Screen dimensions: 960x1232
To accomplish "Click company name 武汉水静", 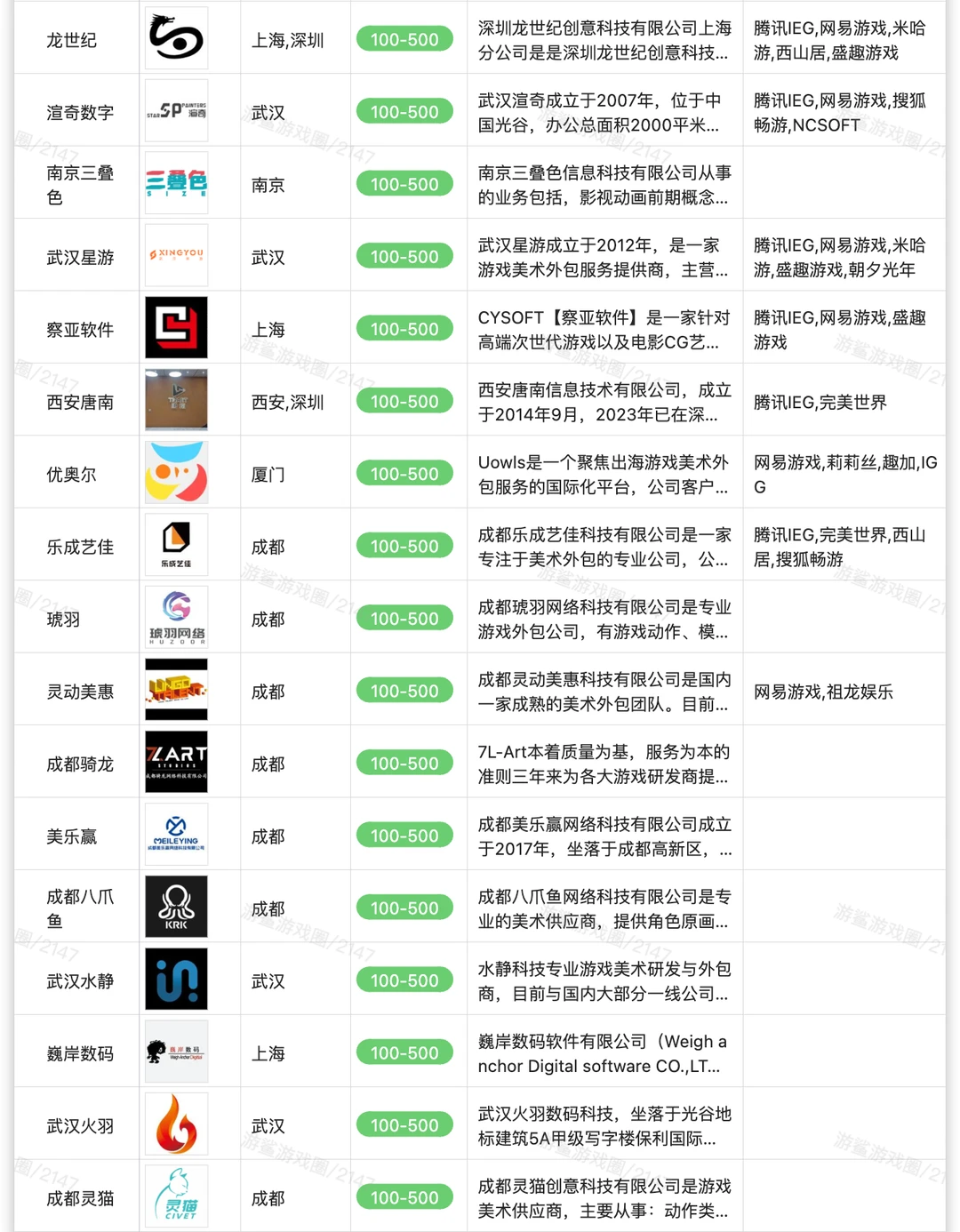I will [x=80, y=982].
